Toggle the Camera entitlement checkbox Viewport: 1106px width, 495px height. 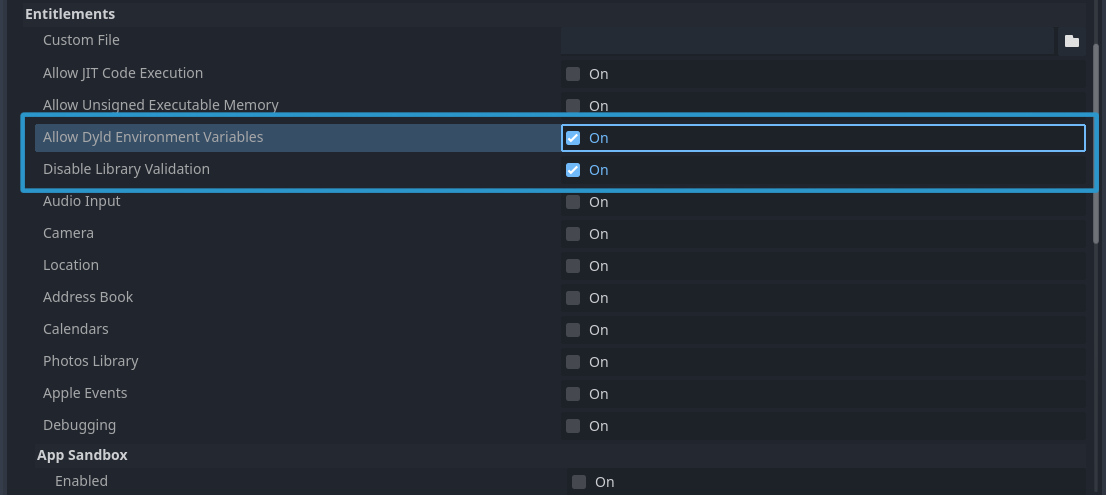[x=573, y=234]
